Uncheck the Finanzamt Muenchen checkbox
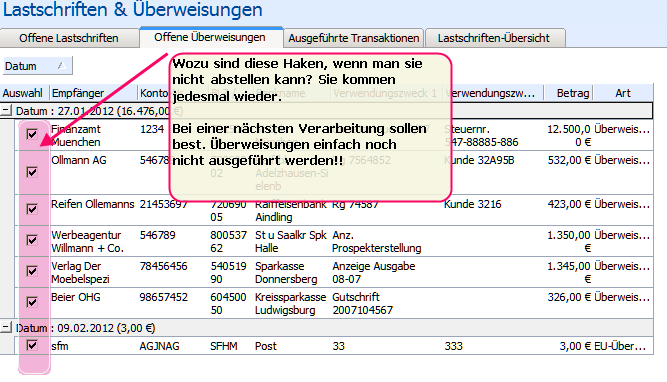This screenshot has height=382, width=667. [32, 134]
